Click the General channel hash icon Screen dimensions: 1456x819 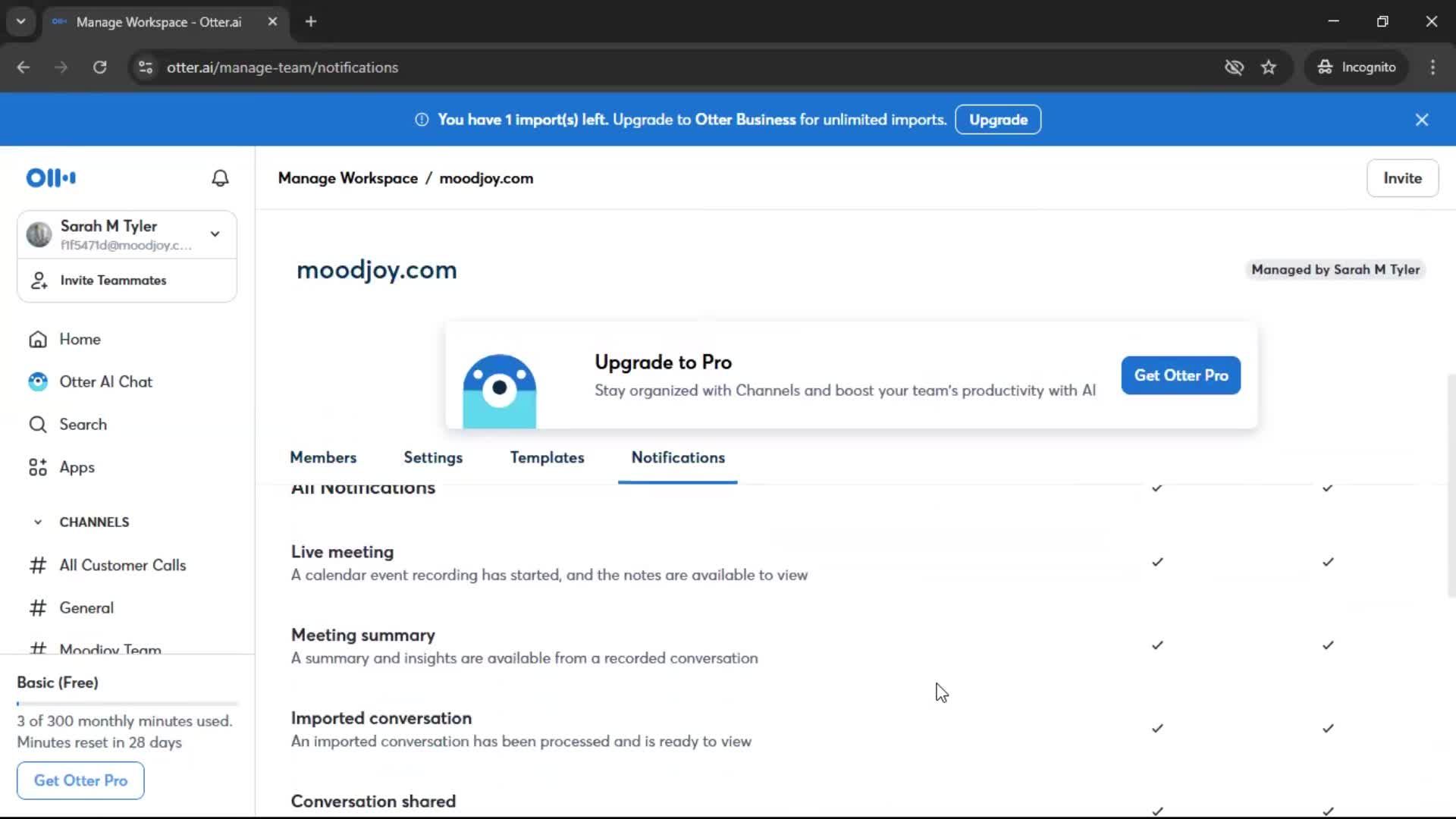coord(38,607)
